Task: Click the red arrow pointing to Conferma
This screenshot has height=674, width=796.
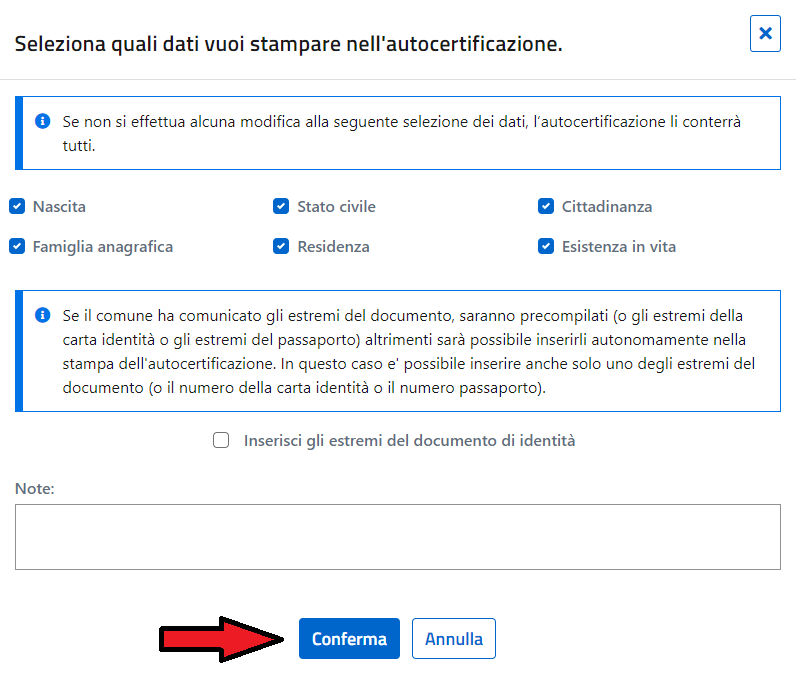Action: click(221, 639)
